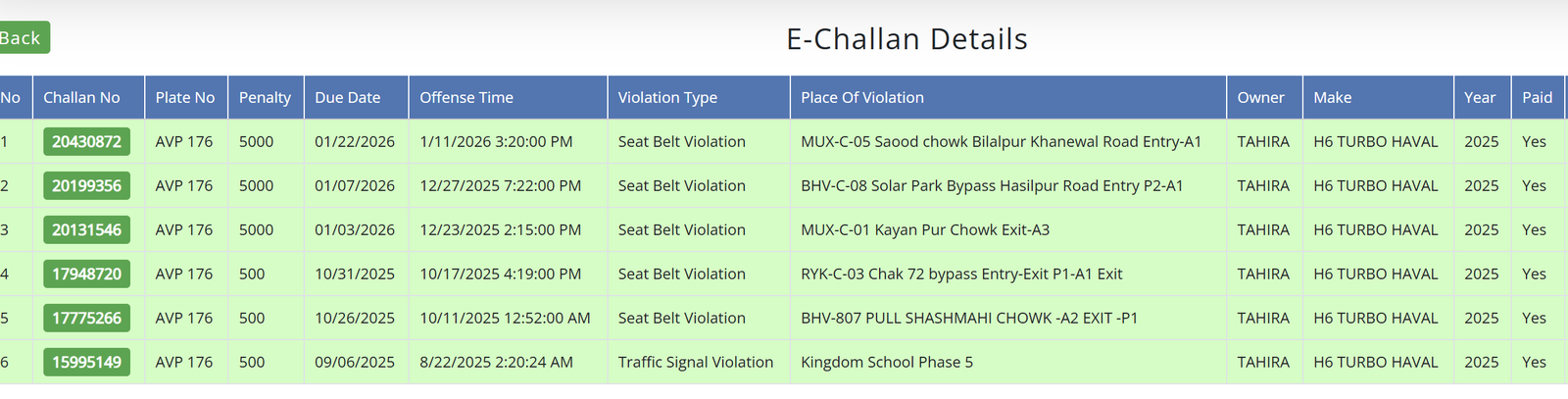Select the Offense Time column header
The width and height of the screenshot is (1568, 399).
(509, 97)
